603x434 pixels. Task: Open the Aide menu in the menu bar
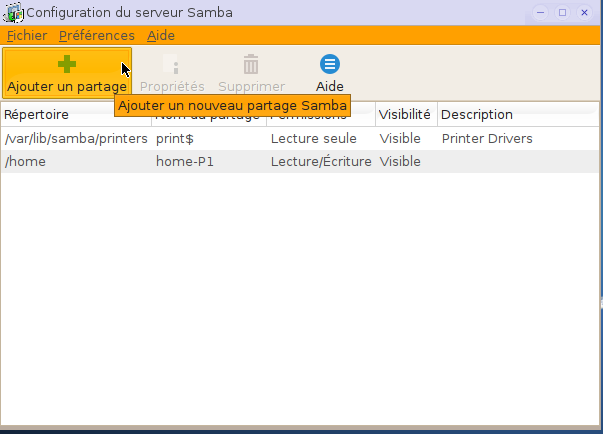(x=161, y=35)
